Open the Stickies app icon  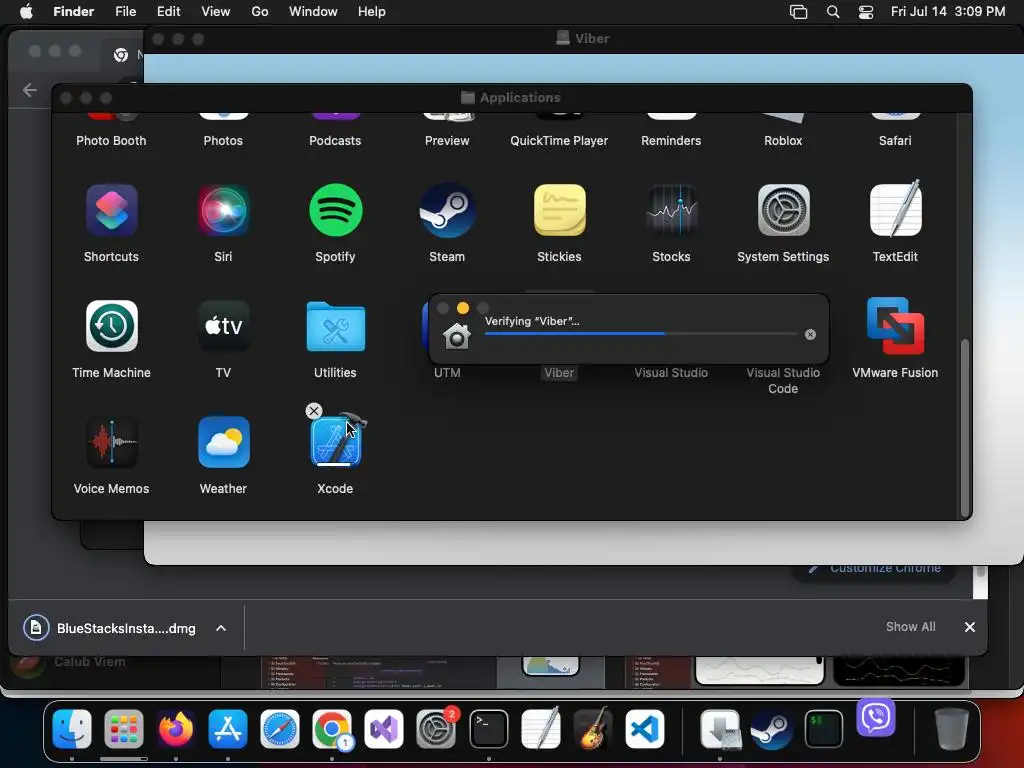tap(560, 210)
